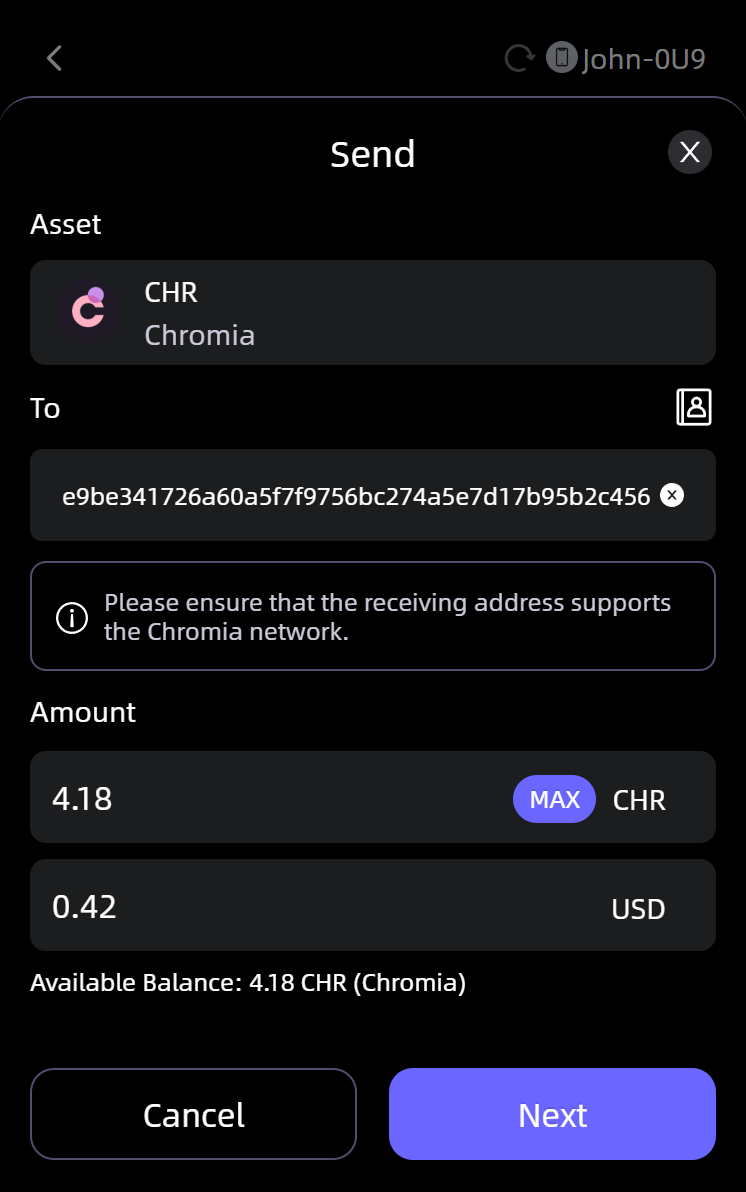The image size is (746, 1192).
Task: Click the John-0U9 wallet name
Action: point(643,59)
